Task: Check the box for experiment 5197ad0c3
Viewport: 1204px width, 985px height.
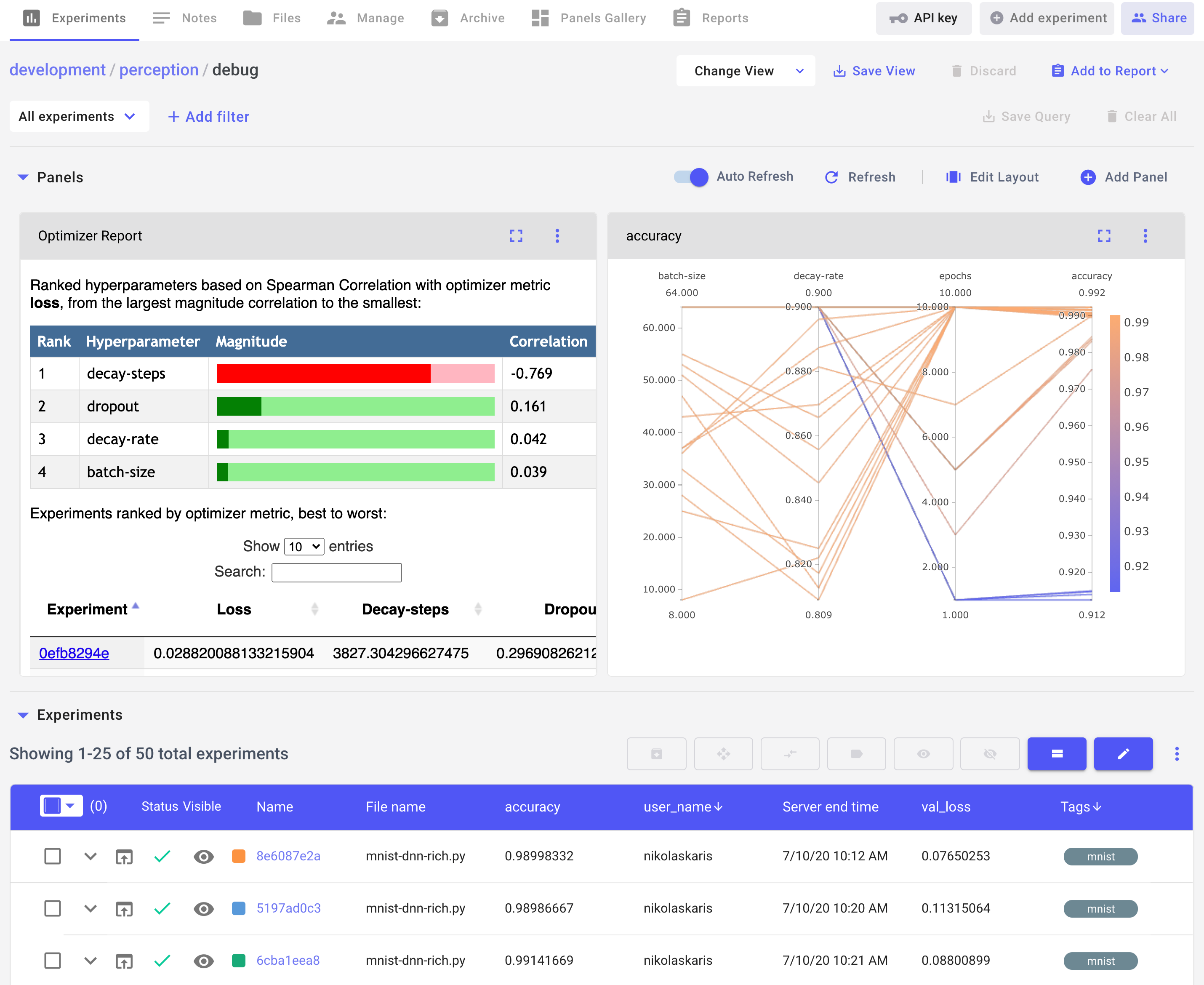Action: [x=53, y=908]
